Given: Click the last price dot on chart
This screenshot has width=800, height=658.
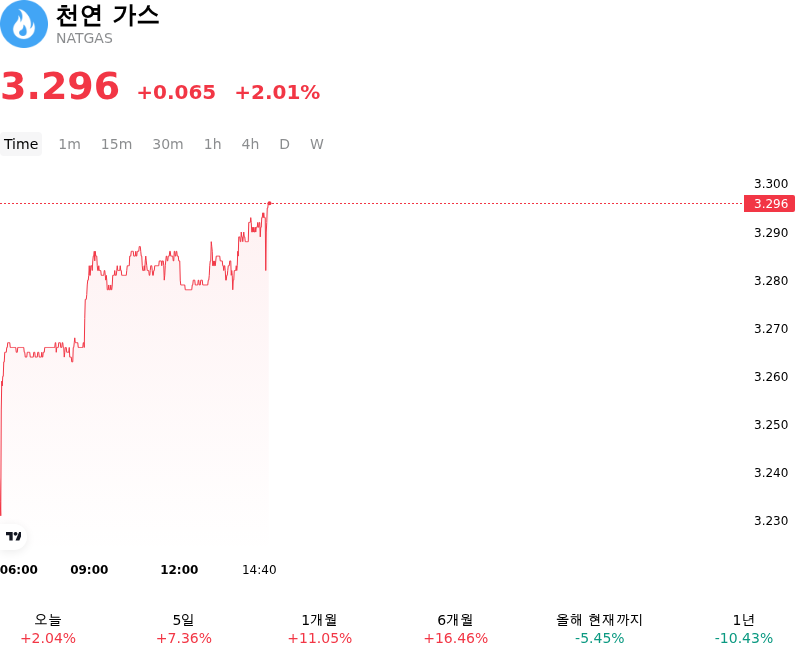Looking at the screenshot, I should pyautogui.click(x=269, y=203).
